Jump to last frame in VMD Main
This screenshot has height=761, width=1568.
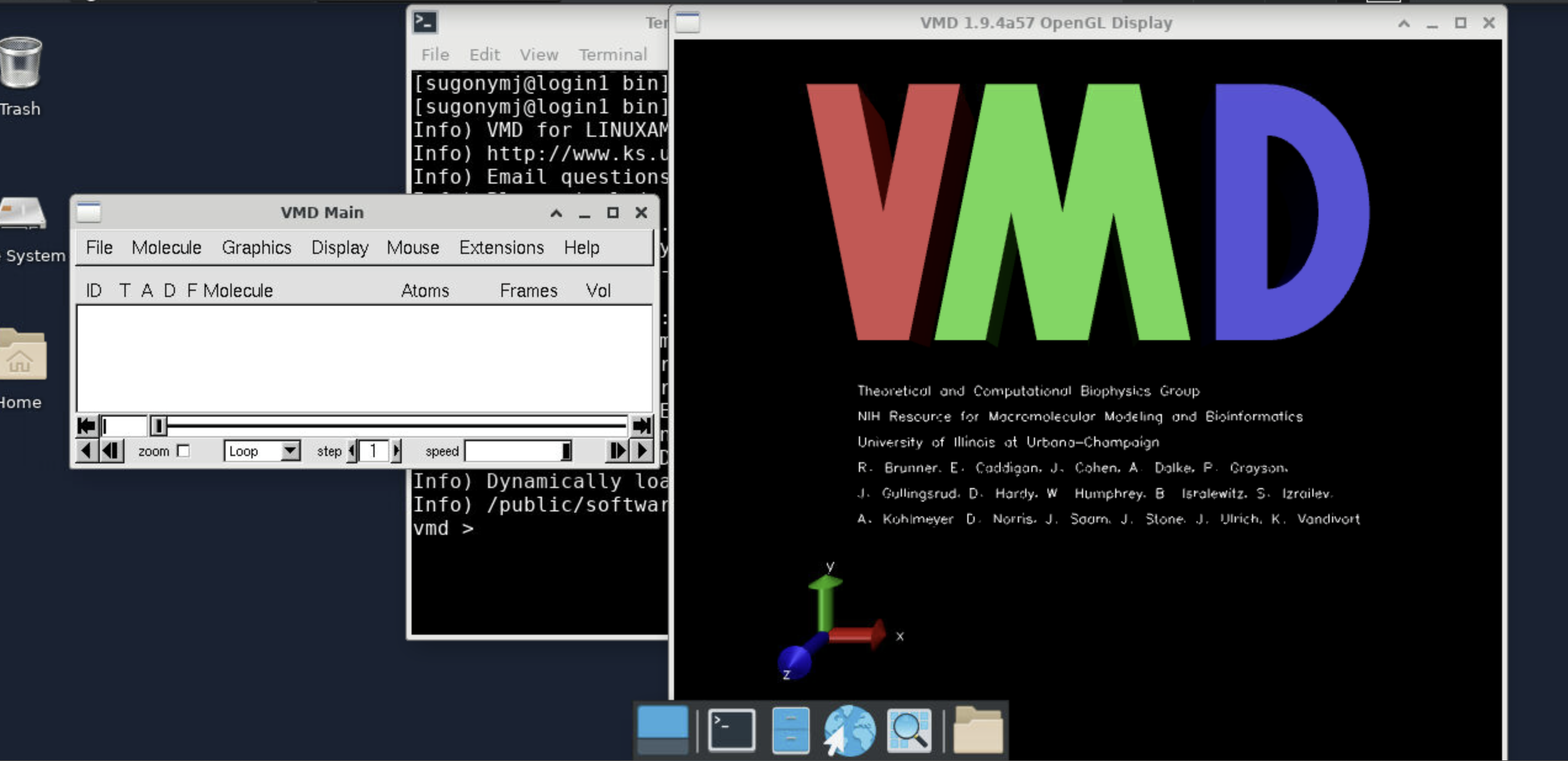click(x=641, y=426)
